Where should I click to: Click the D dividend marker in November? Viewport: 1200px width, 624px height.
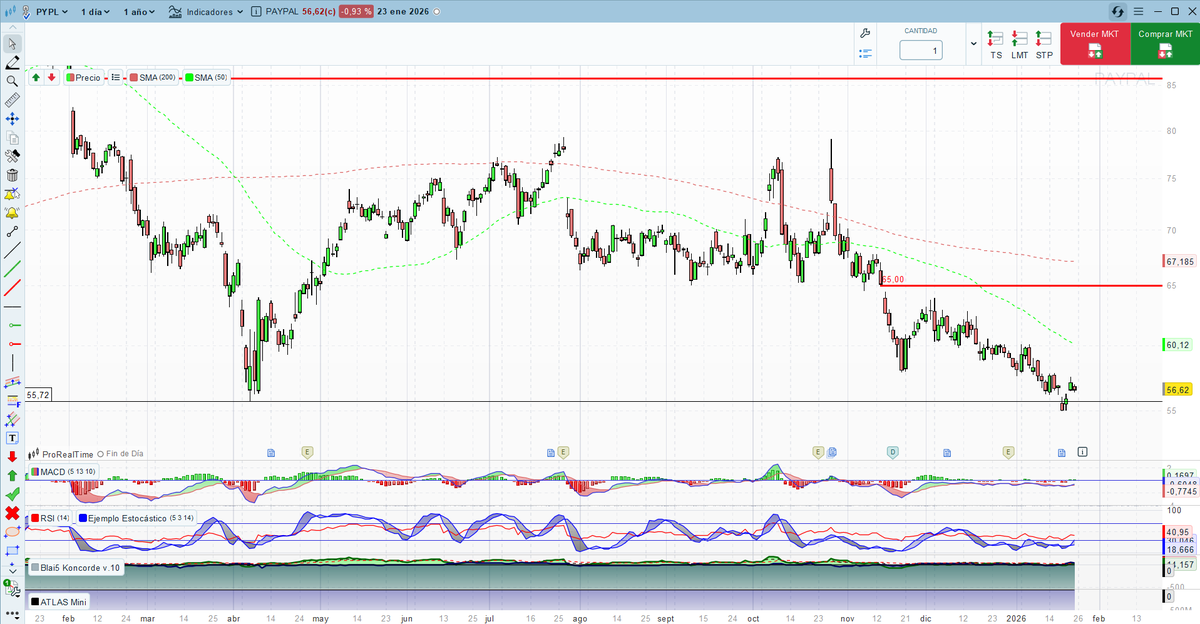tap(893, 452)
